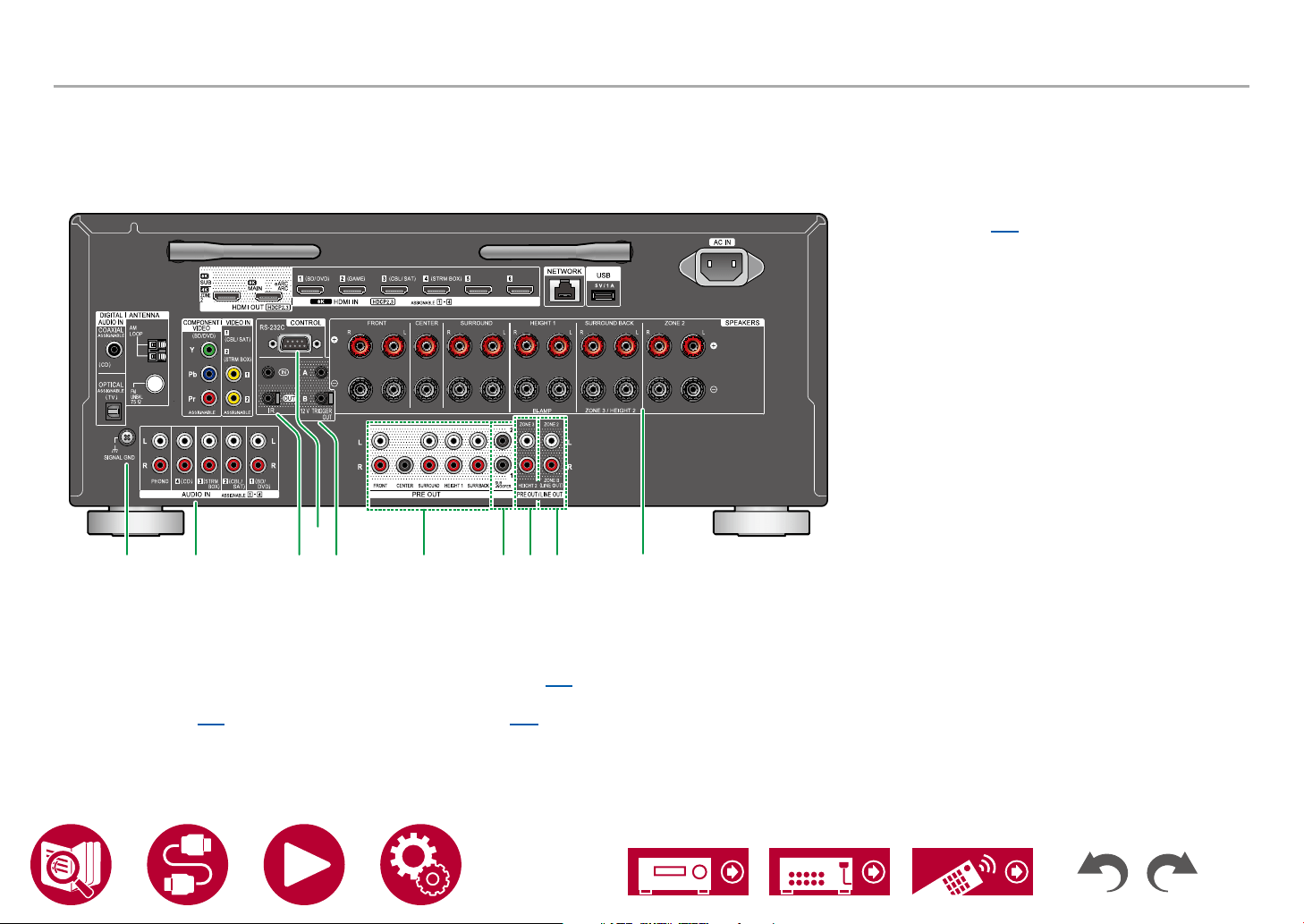Select HDMI IN 2 (GAME) port

click(x=352, y=291)
